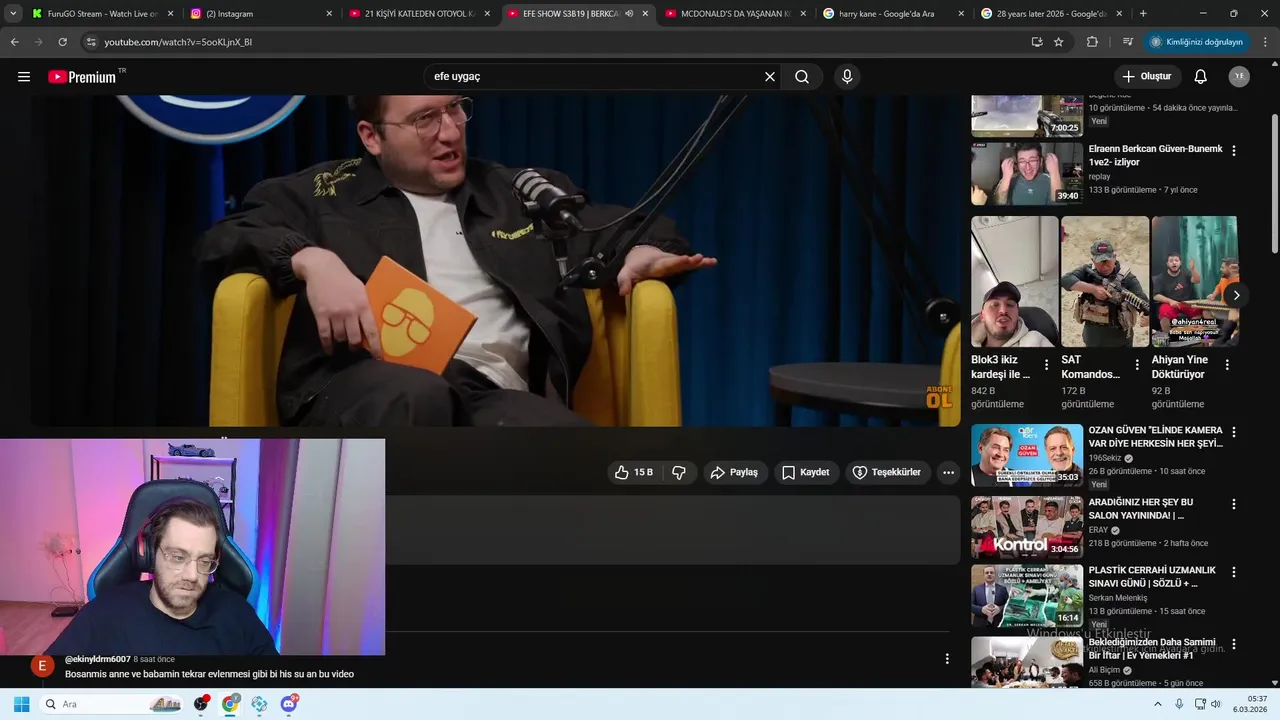Expand the tab search dropdown arrow
Screen dimensions: 1280x720
[13, 14]
